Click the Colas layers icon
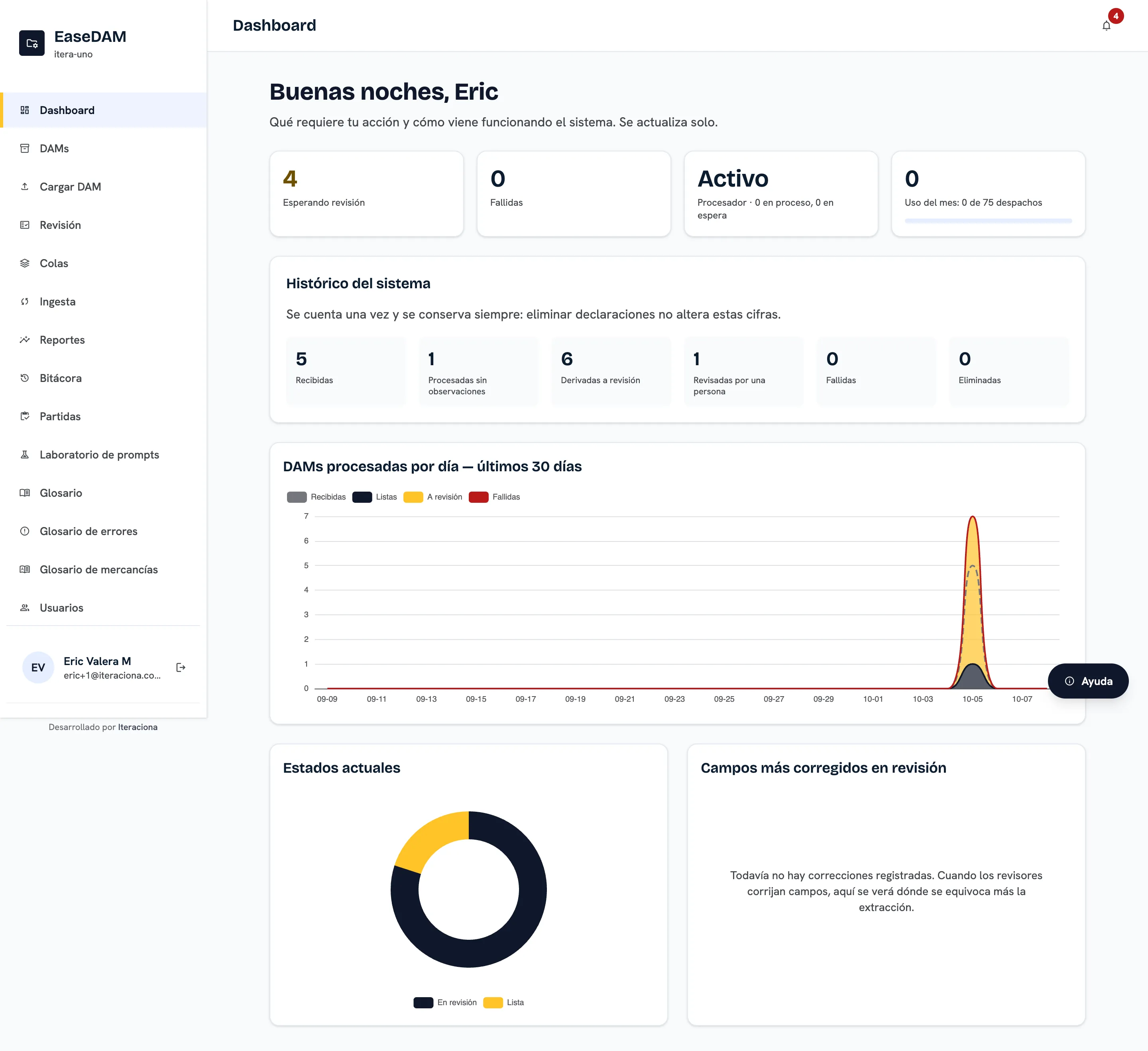Screen dimensions: 1148x1051 tap(24, 263)
